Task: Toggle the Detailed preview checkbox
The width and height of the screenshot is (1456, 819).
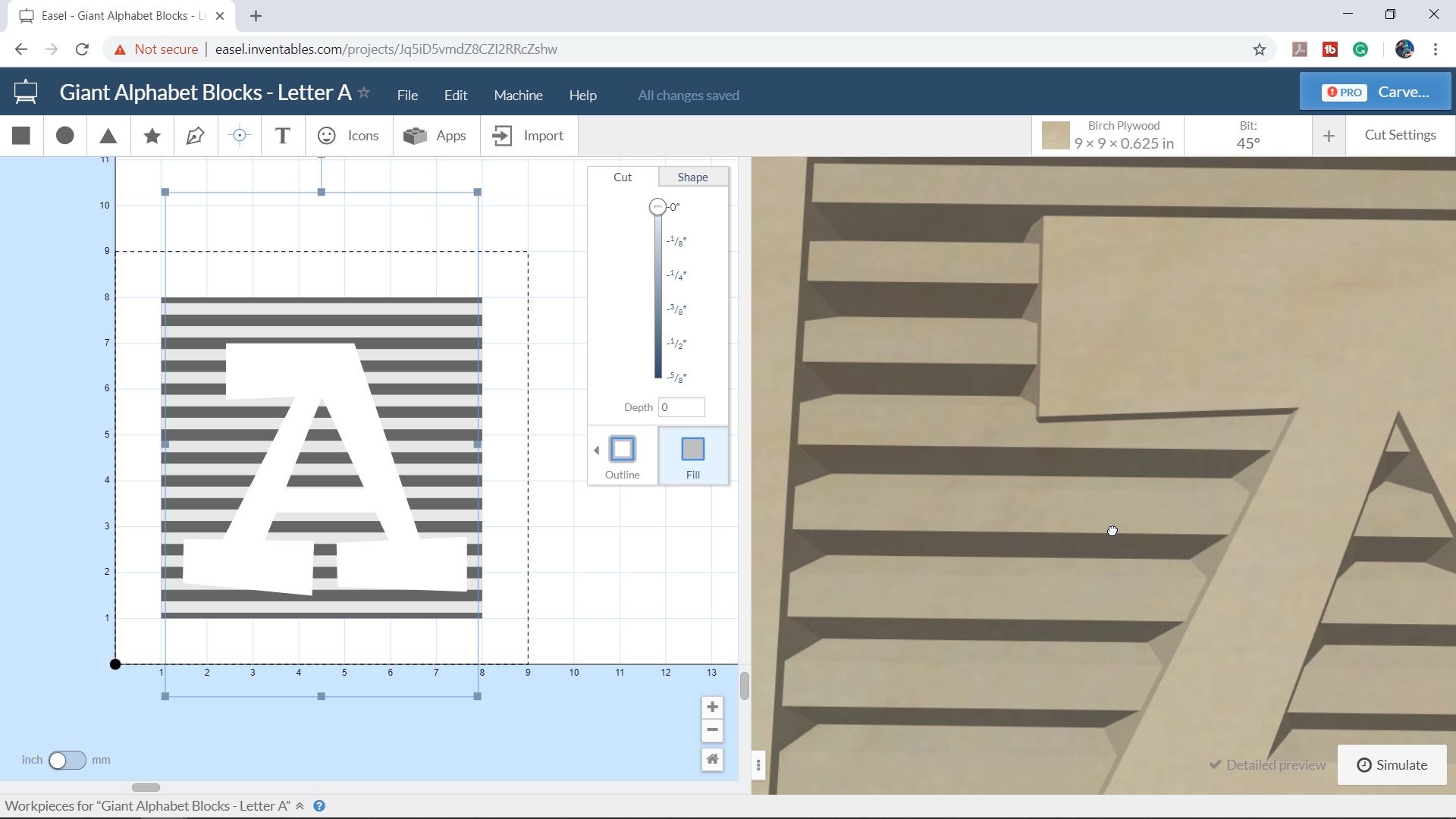Action: pyautogui.click(x=1216, y=764)
